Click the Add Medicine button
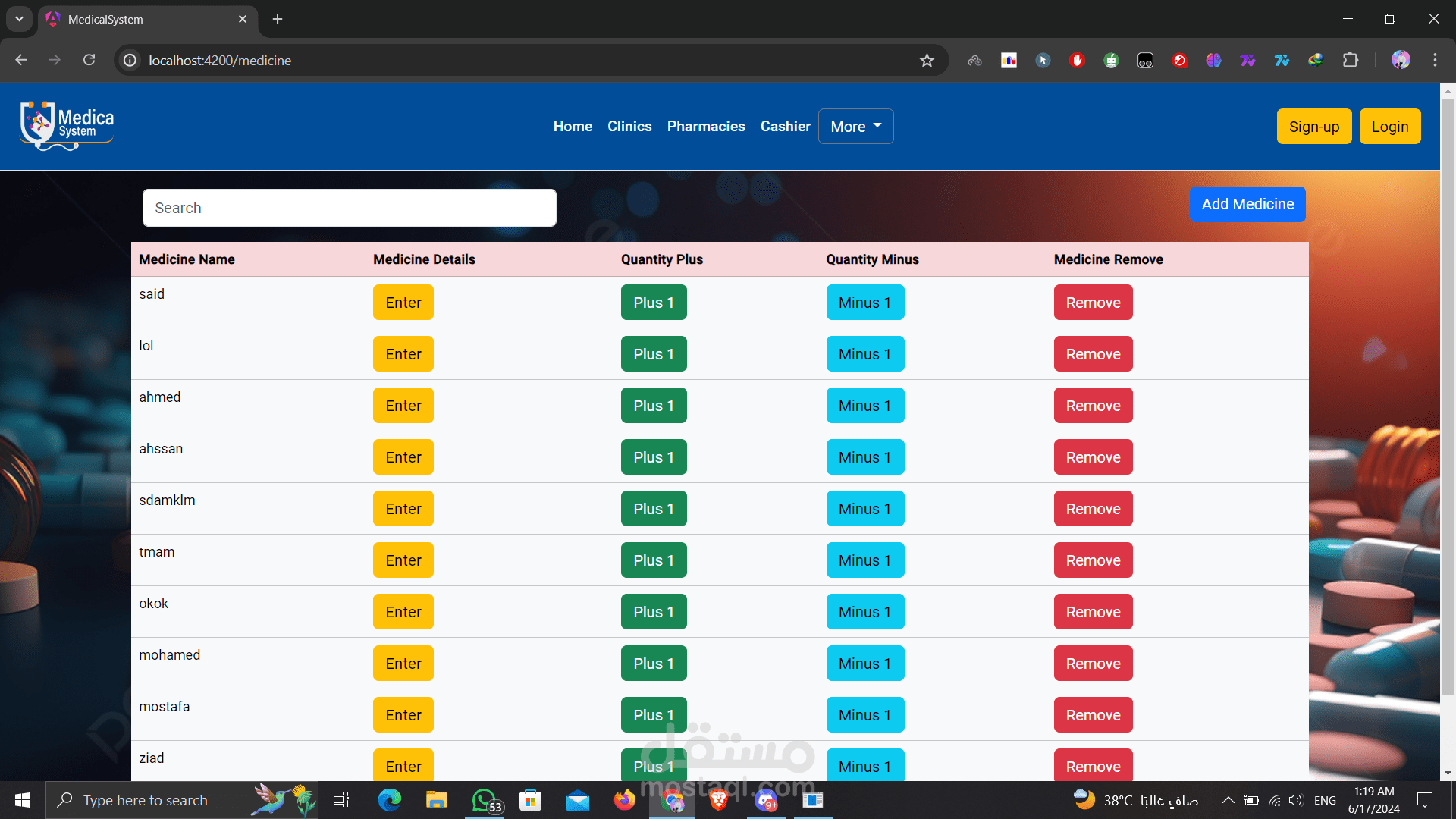The image size is (1456, 819). tap(1247, 205)
